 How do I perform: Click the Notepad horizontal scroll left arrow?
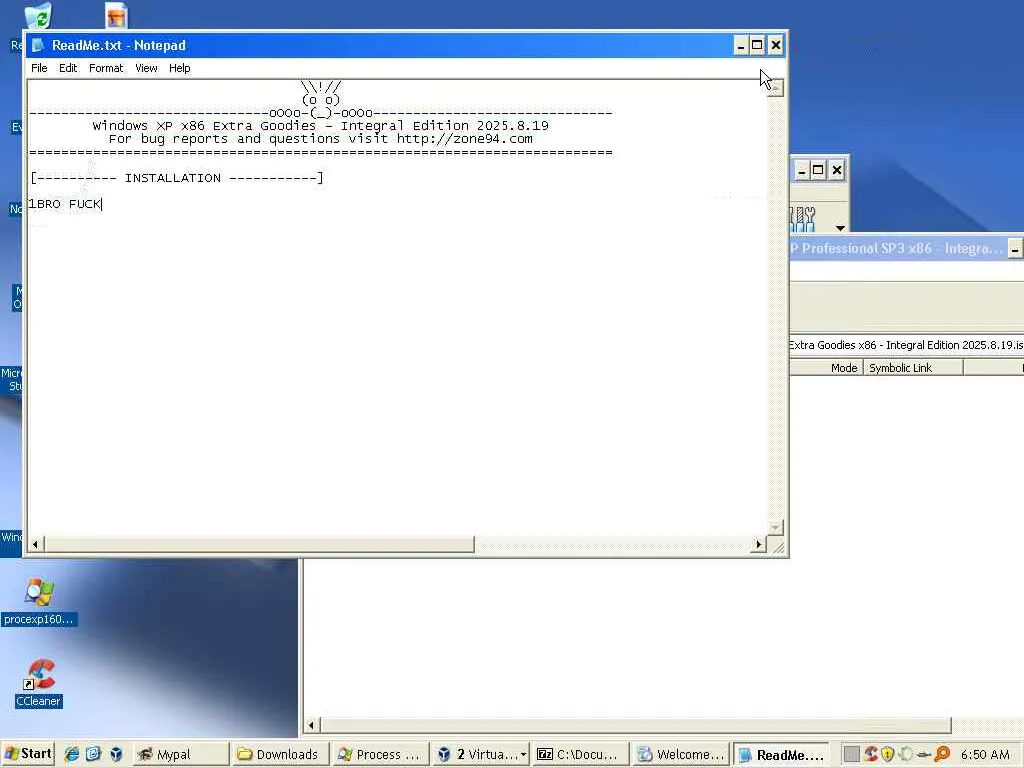[36, 544]
